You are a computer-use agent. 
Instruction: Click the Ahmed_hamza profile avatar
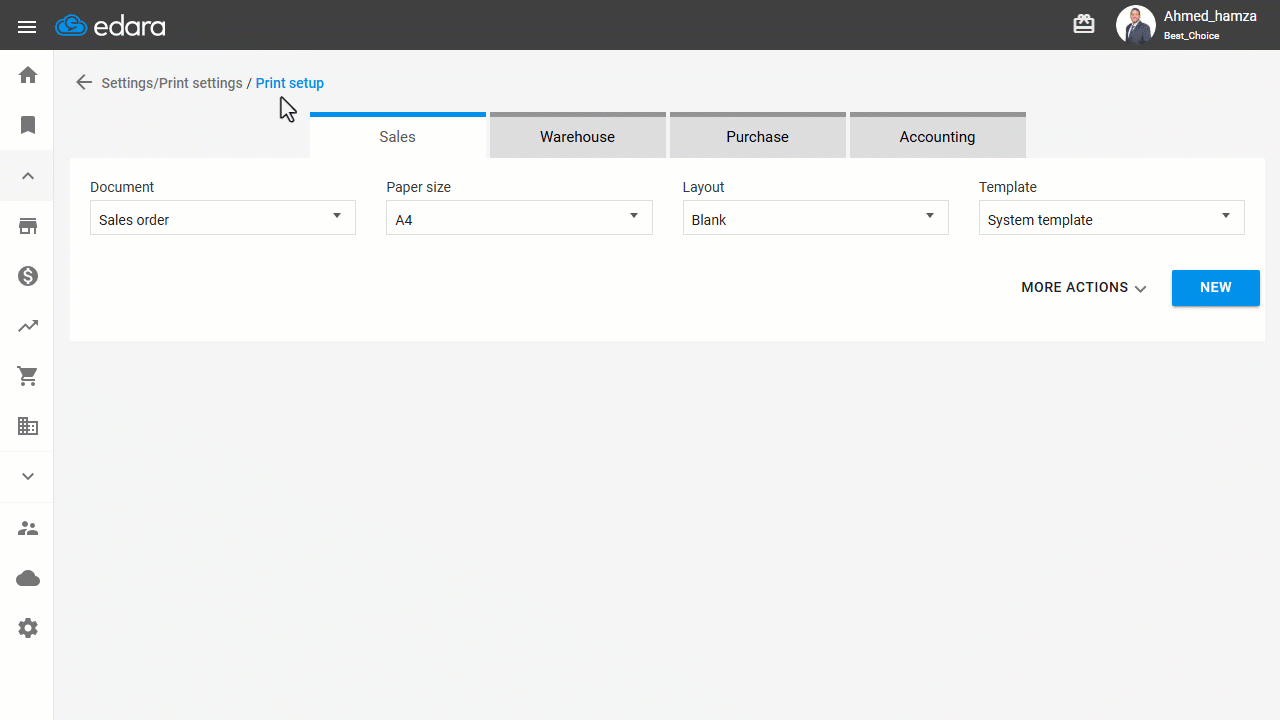1136,25
